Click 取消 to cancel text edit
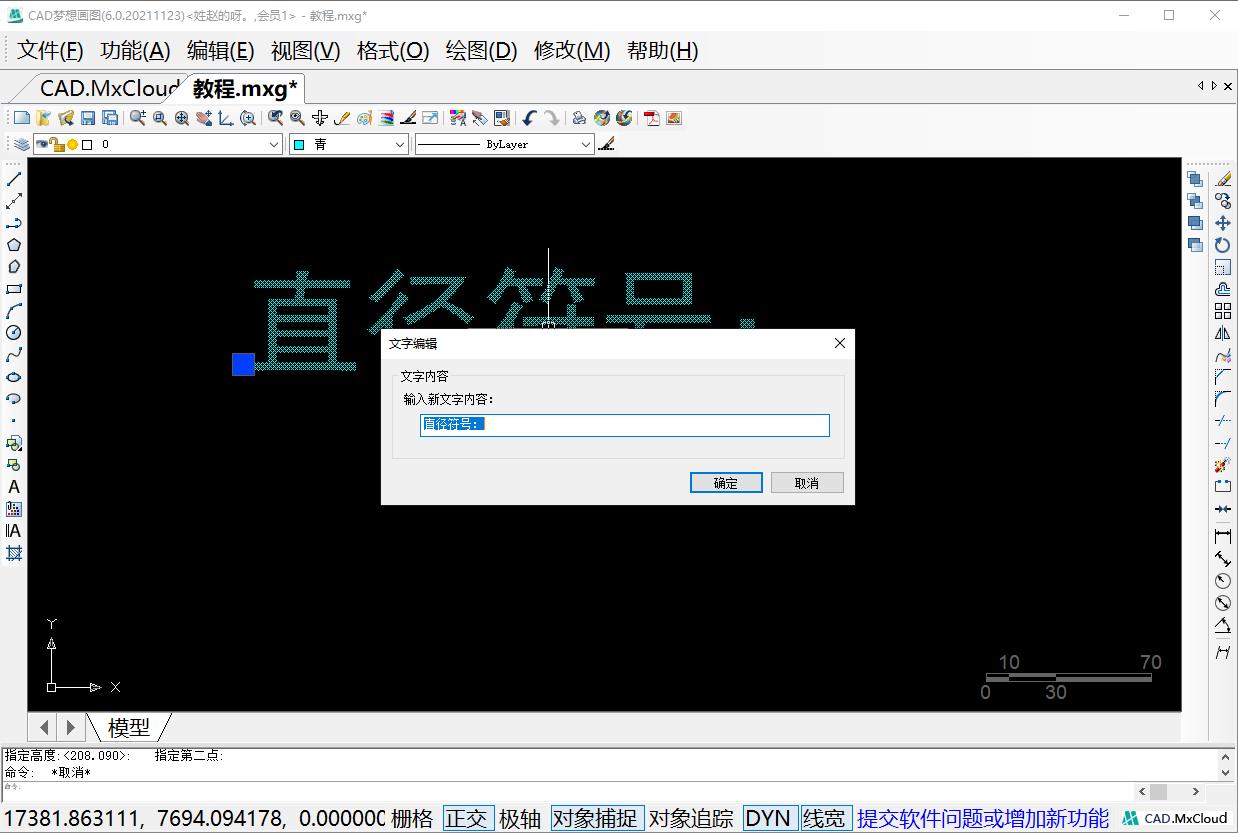This screenshot has width=1238, height=833. click(806, 483)
